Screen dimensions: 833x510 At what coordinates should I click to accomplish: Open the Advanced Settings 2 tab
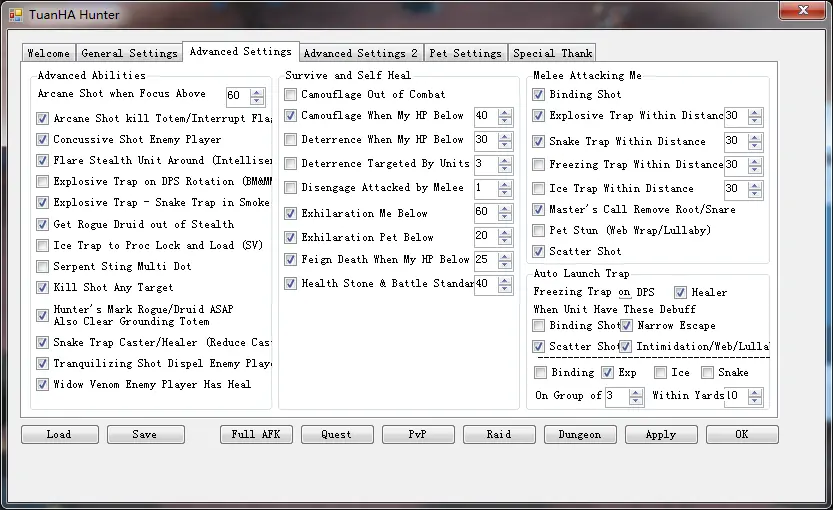pyautogui.click(x=360, y=53)
